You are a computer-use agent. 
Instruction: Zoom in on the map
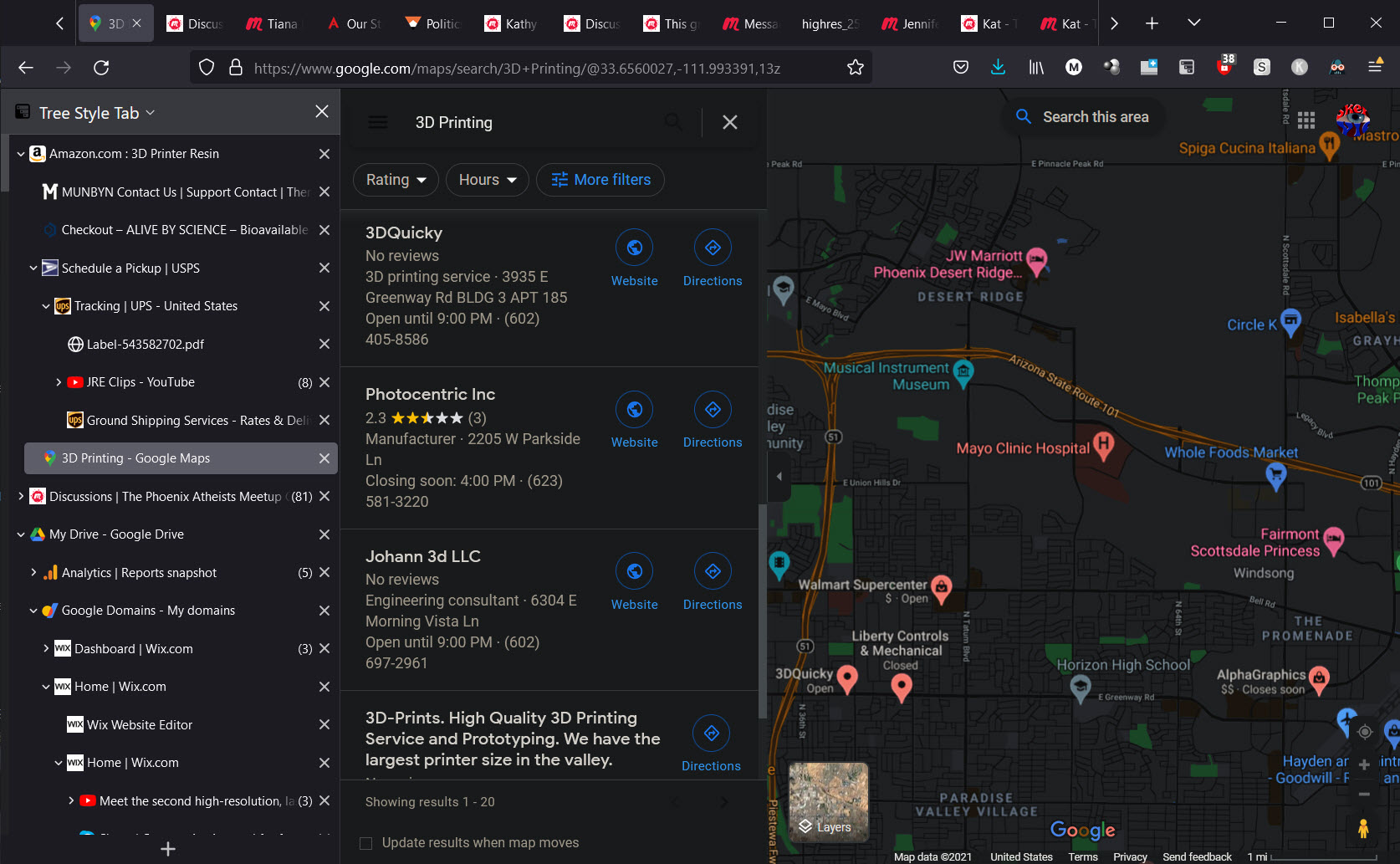1364,764
